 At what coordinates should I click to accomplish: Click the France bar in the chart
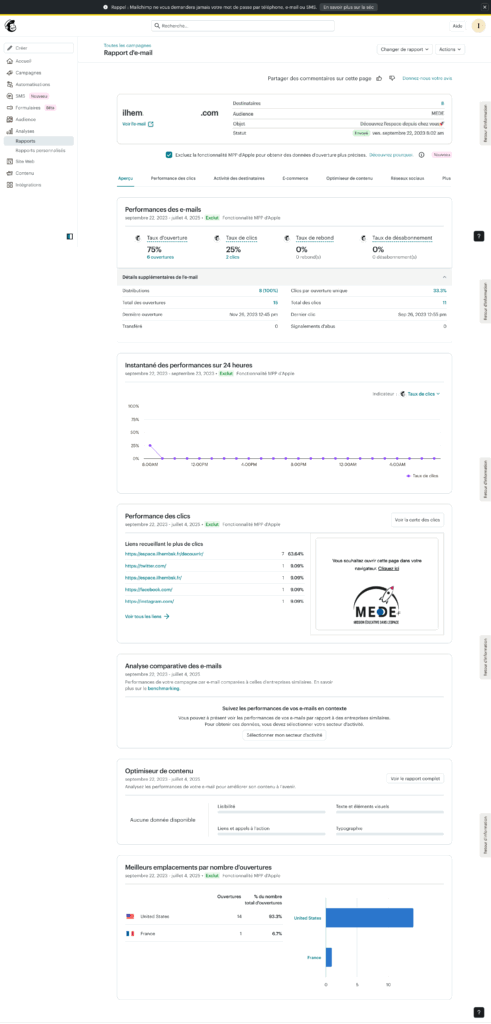coord(328,957)
